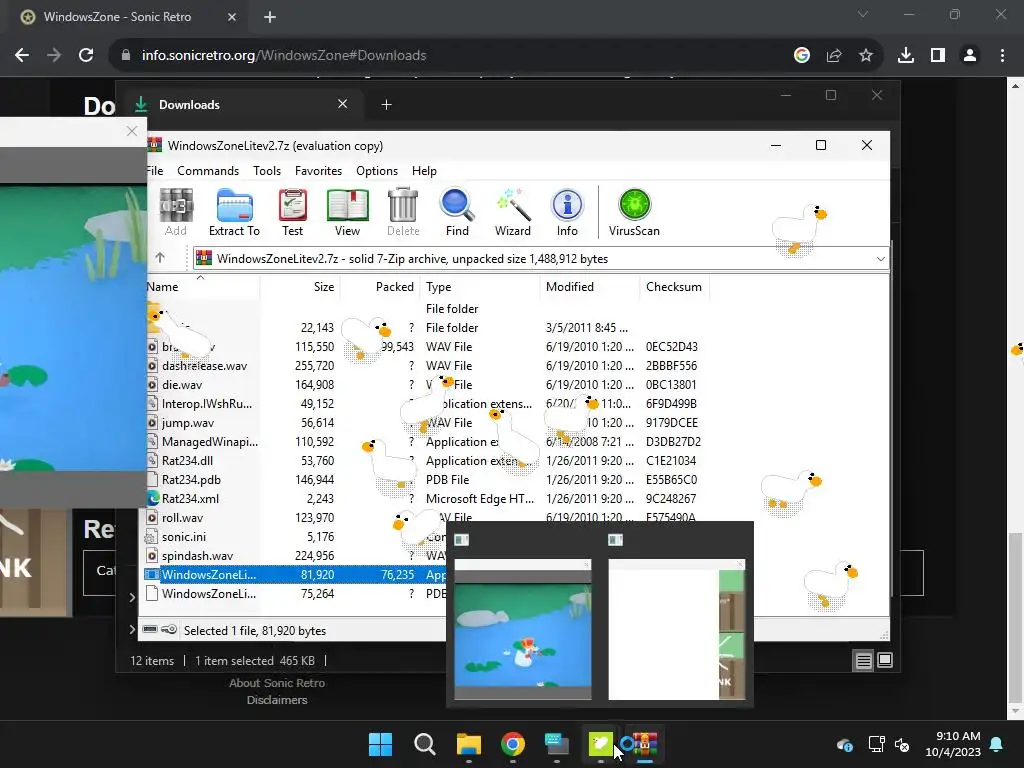Sort file list by Name column
This screenshot has height=768, width=1024.
point(203,287)
